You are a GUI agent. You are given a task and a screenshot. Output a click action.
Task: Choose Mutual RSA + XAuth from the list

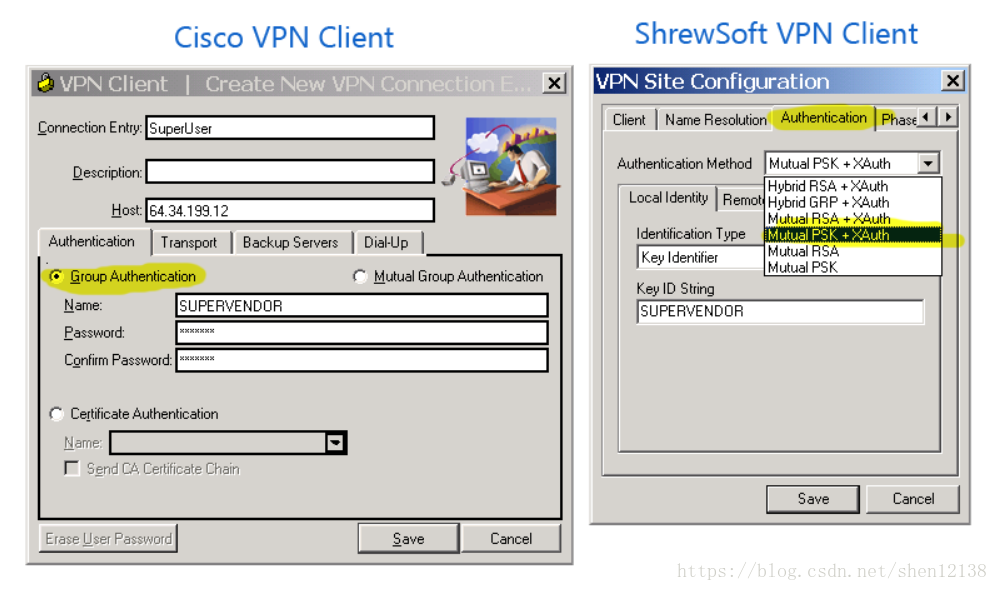(x=852, y=219)
